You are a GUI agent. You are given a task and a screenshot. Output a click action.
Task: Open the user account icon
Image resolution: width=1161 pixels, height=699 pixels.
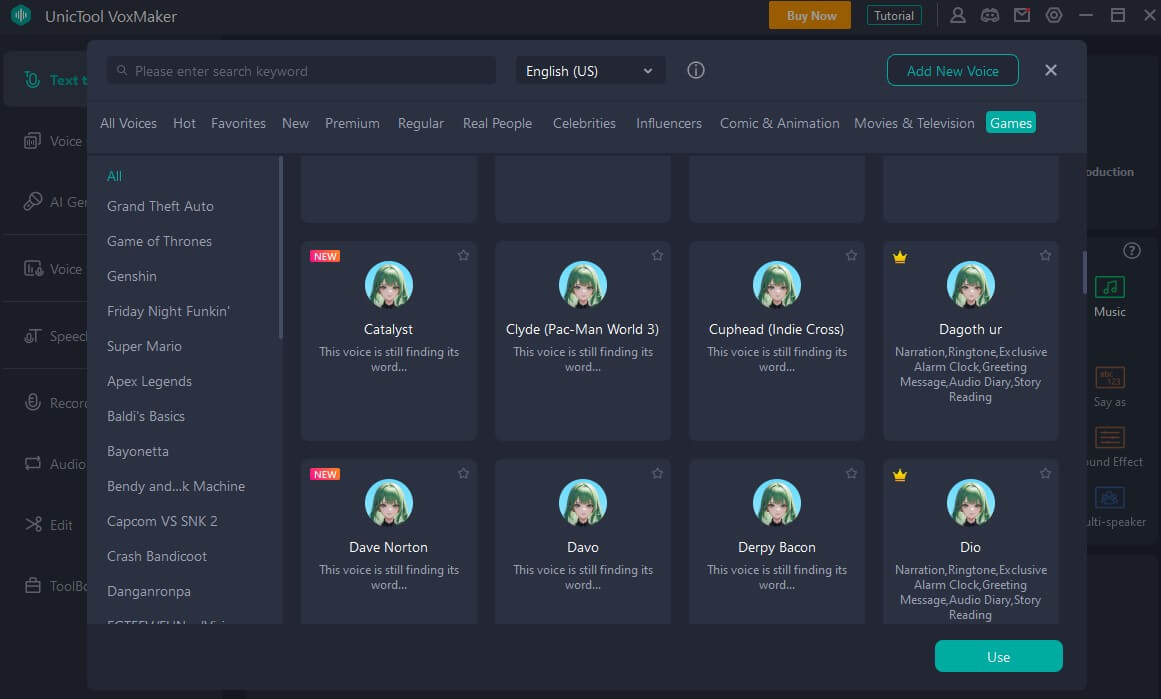[958, 15]
